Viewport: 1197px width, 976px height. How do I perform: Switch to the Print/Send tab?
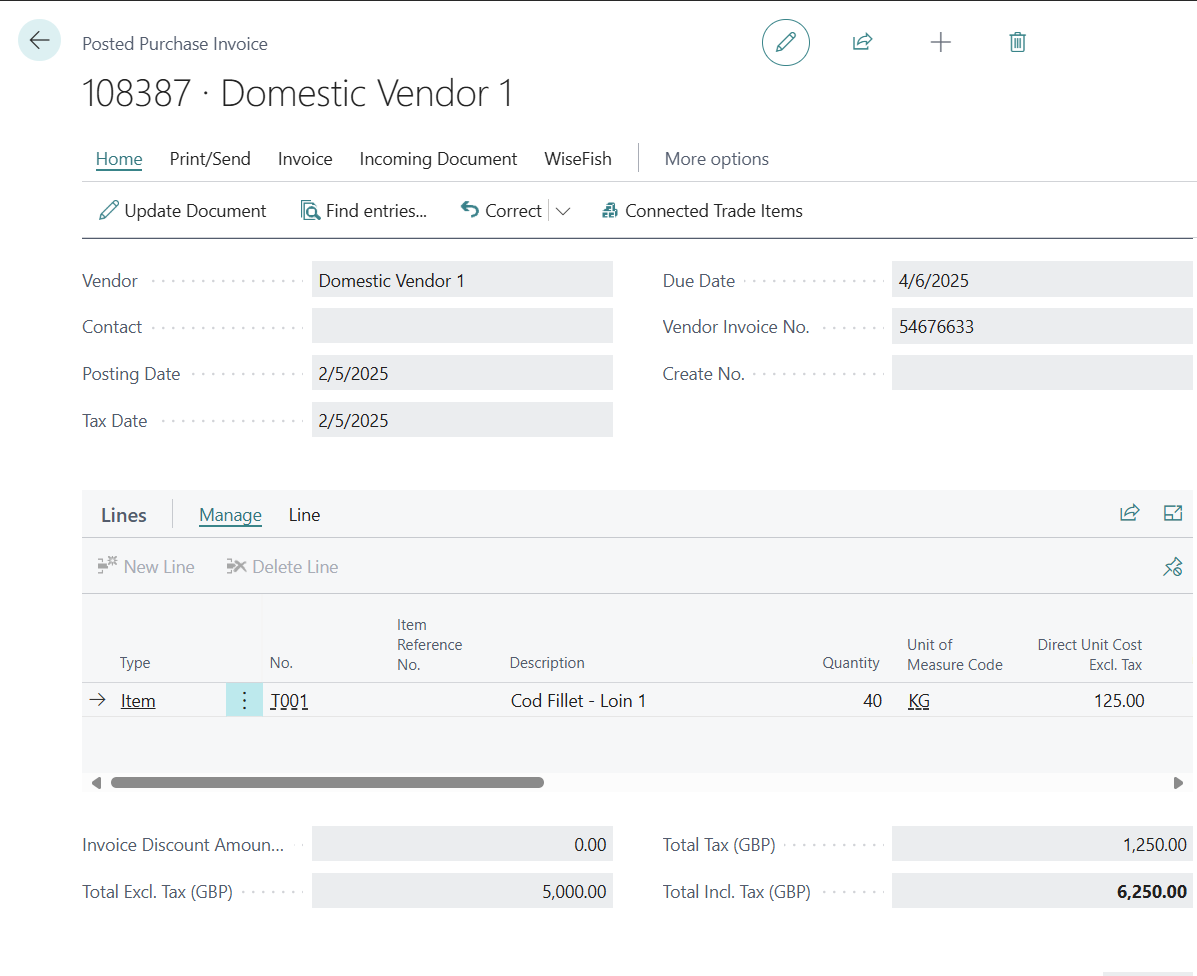click(x=210, y=159)
